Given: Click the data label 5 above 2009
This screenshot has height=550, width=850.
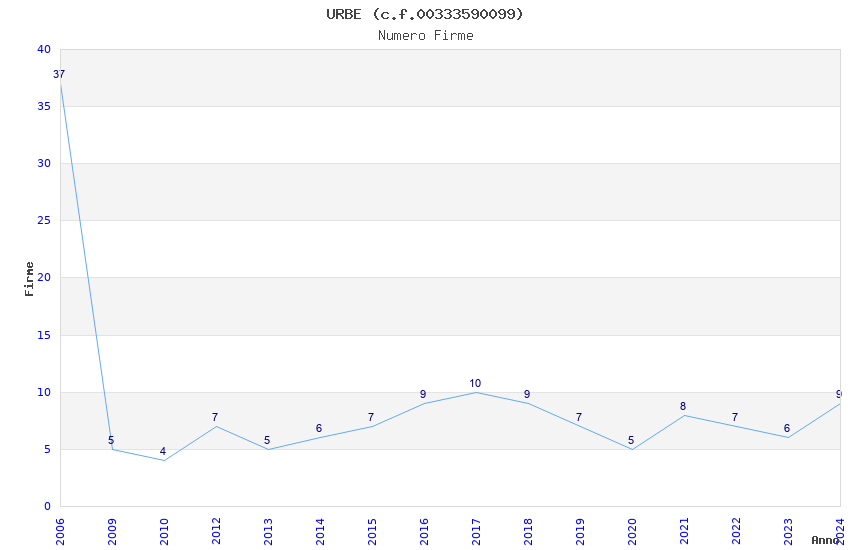Looking at the screenshot, I should click(x=111, y=440).
